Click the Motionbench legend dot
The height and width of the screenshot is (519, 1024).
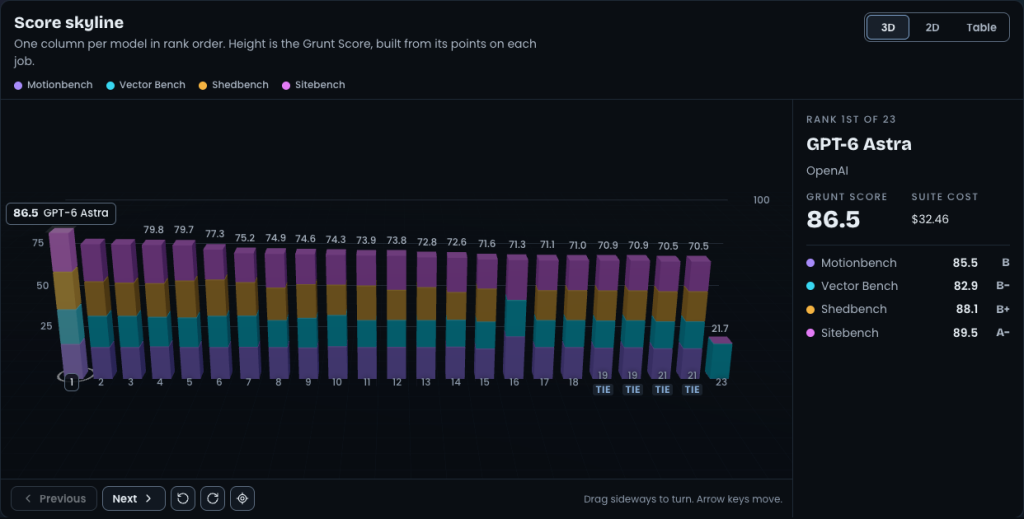click(x=18, y=86)
